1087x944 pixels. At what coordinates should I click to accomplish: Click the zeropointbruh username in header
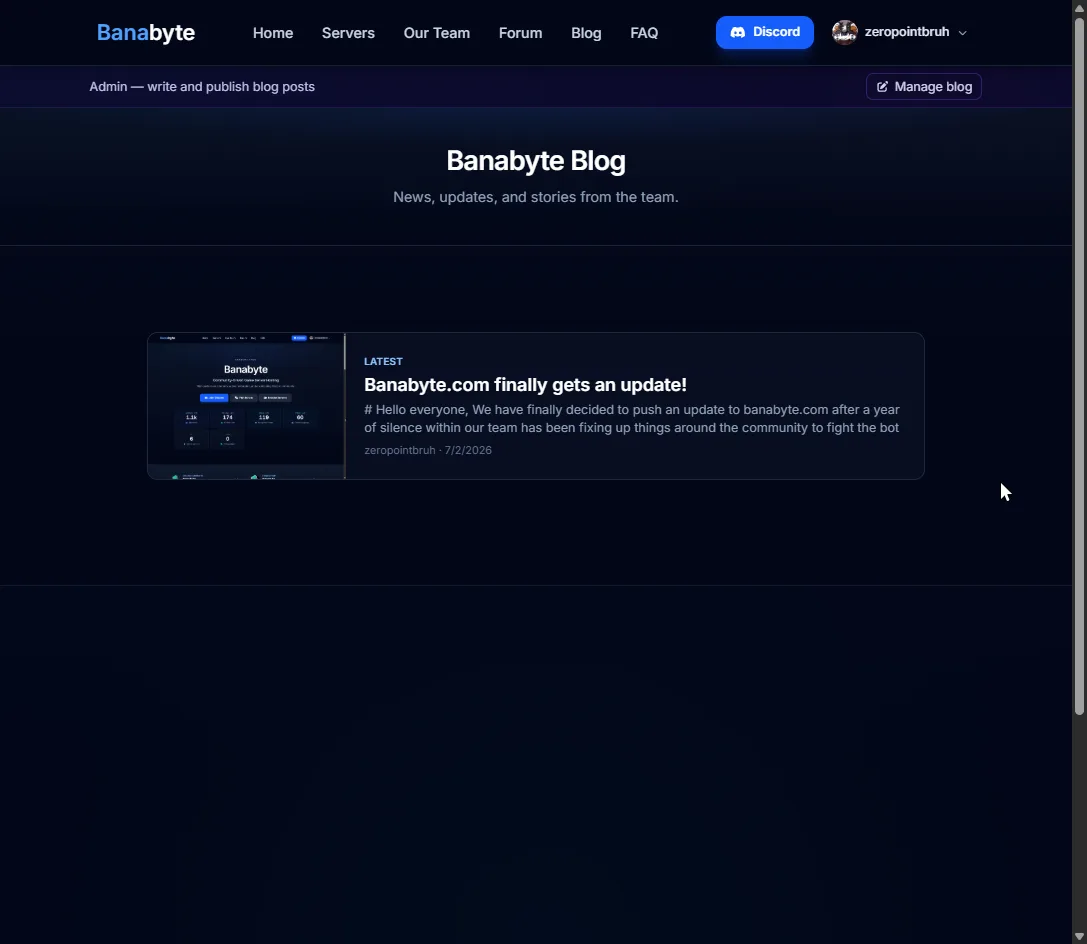pyautogui.click(x=907, y=32)
